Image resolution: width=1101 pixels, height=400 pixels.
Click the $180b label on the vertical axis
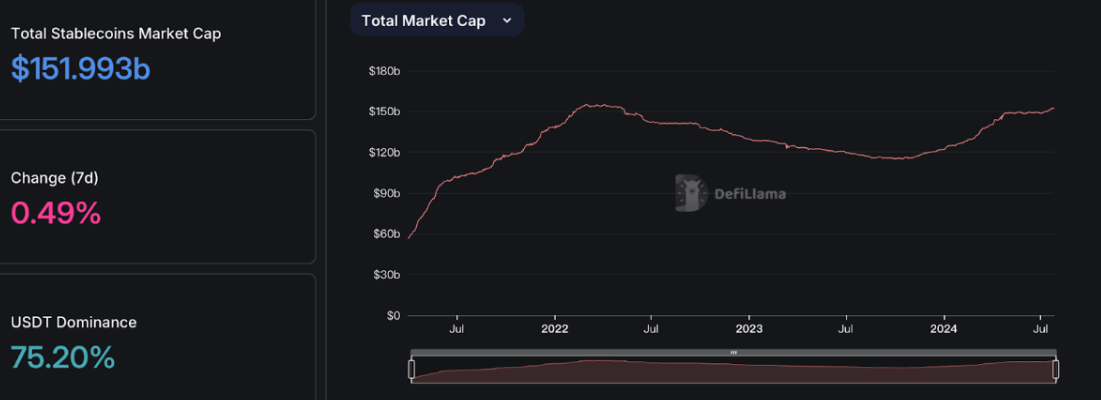384,71
